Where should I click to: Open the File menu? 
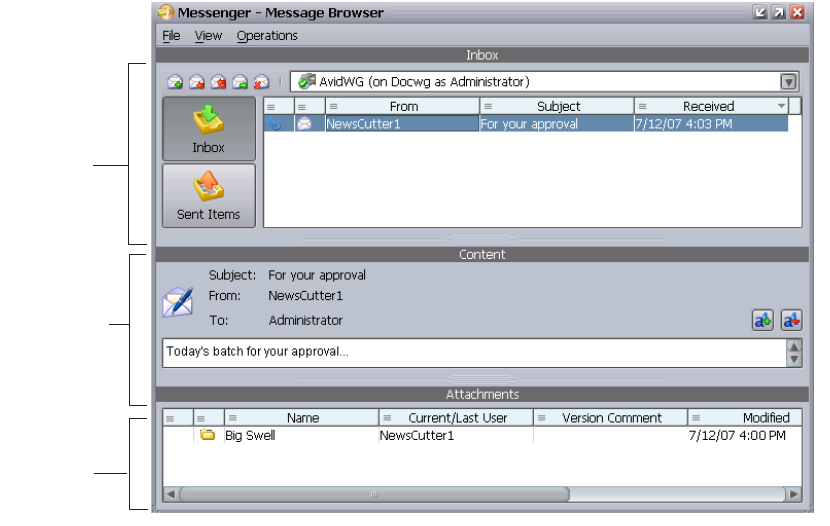point(171,35)
